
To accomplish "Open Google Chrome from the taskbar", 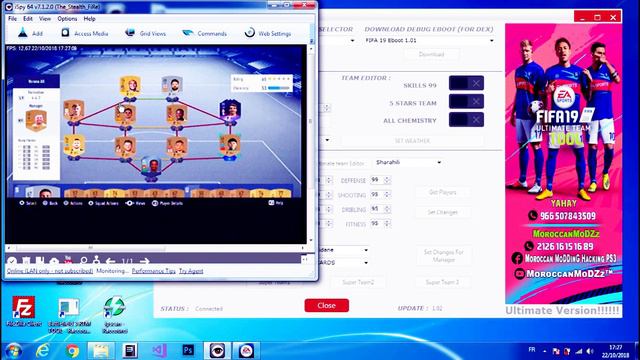I will click(72, 351).
